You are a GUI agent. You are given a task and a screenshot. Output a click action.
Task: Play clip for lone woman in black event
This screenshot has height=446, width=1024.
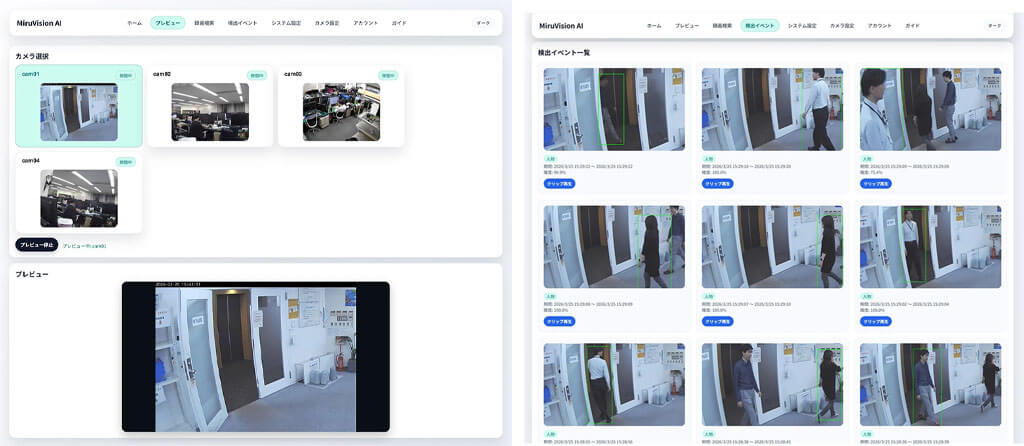pos(718,321)
